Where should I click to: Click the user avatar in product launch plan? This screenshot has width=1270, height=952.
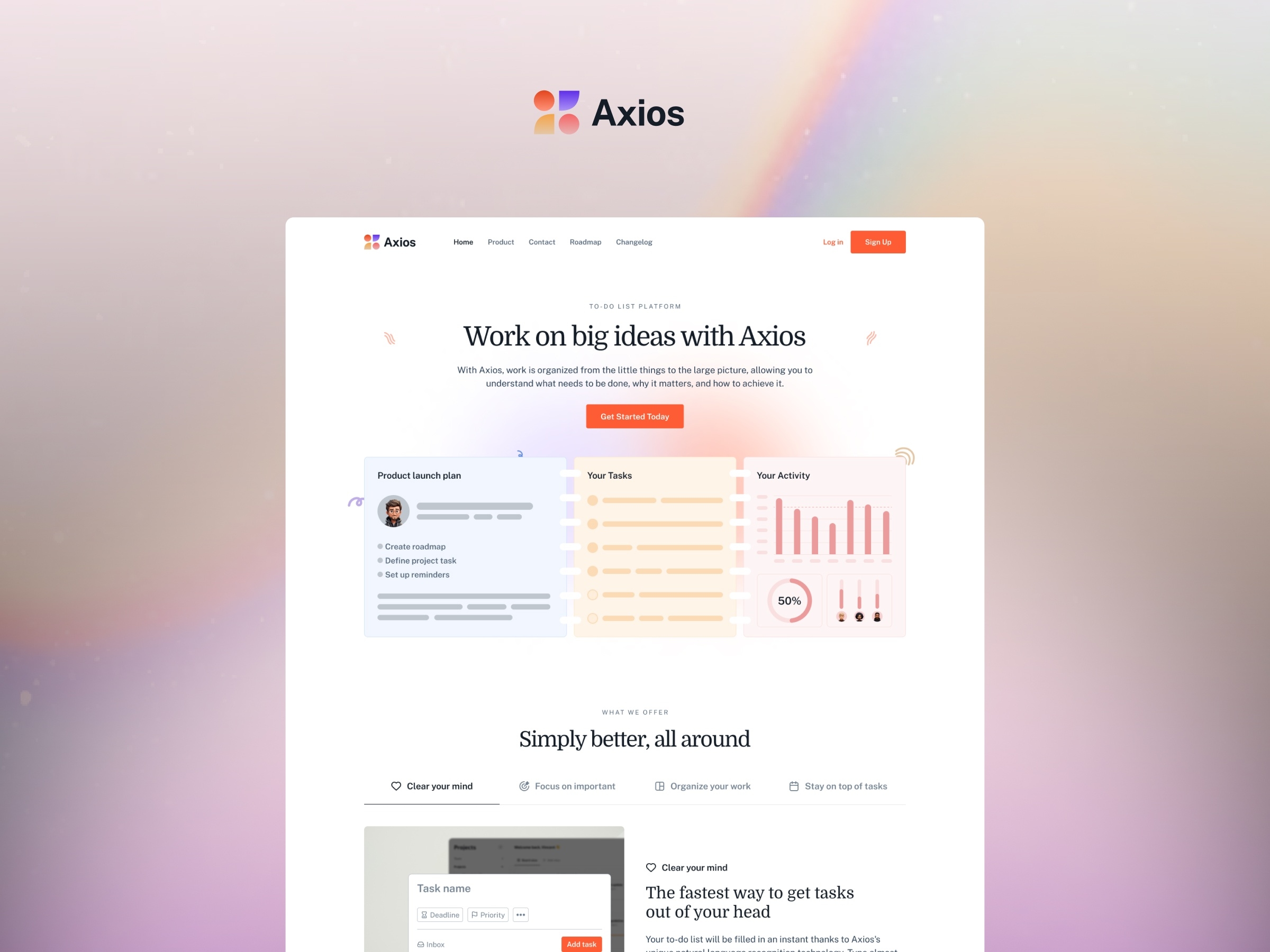click(x=393, y=511)
